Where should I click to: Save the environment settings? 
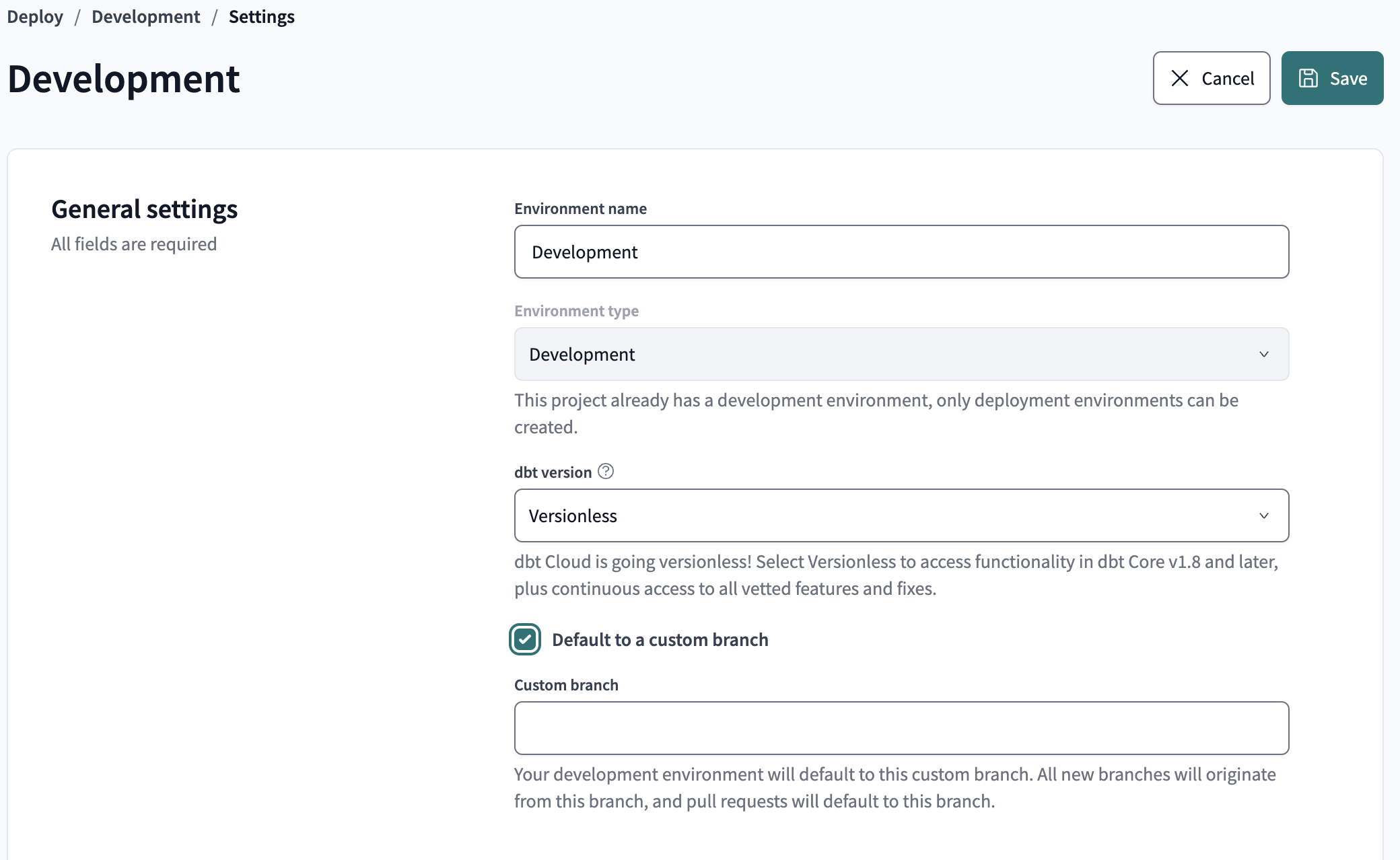1332,78
